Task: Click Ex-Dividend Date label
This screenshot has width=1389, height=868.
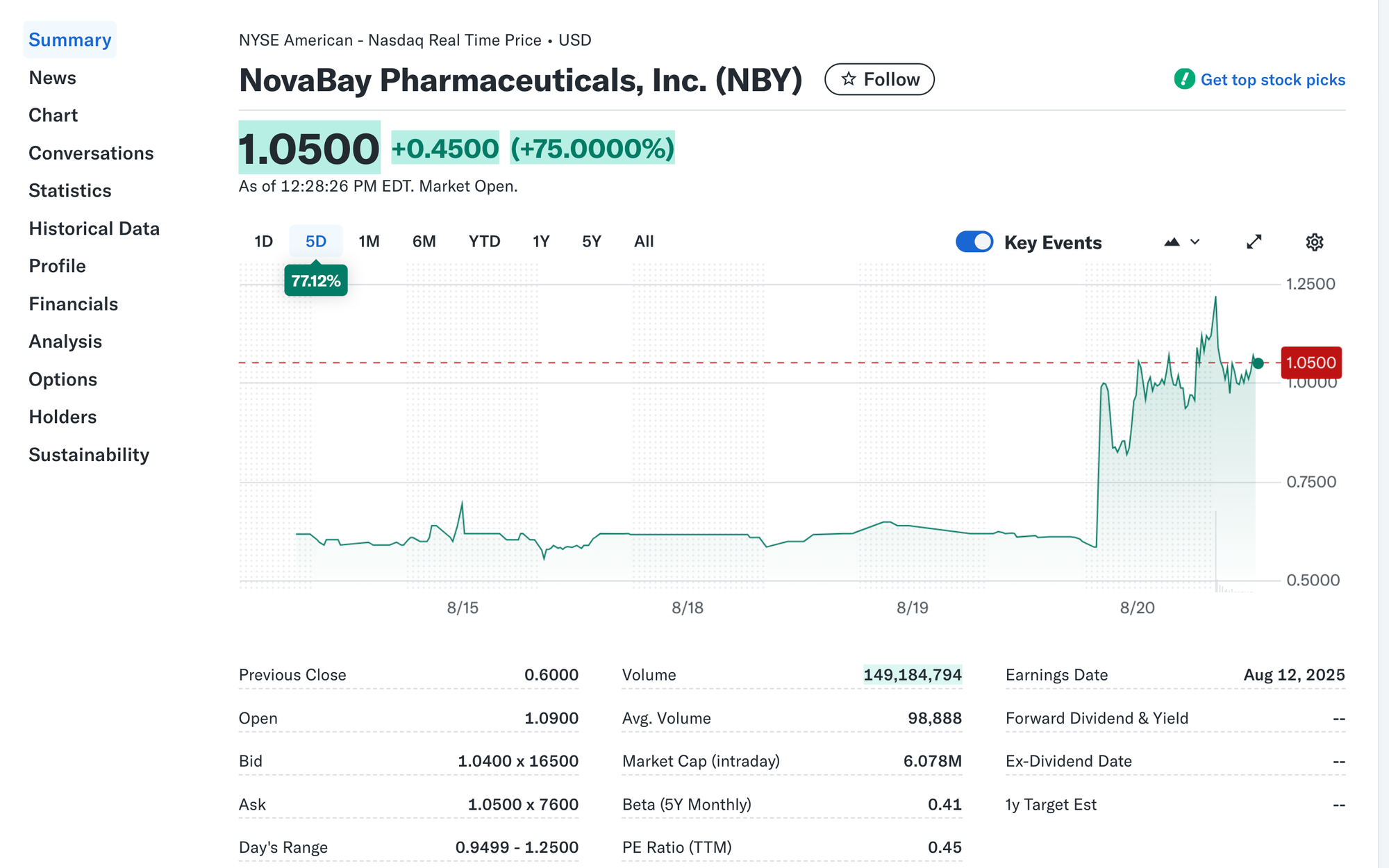Action: [x=1069, y=761]
